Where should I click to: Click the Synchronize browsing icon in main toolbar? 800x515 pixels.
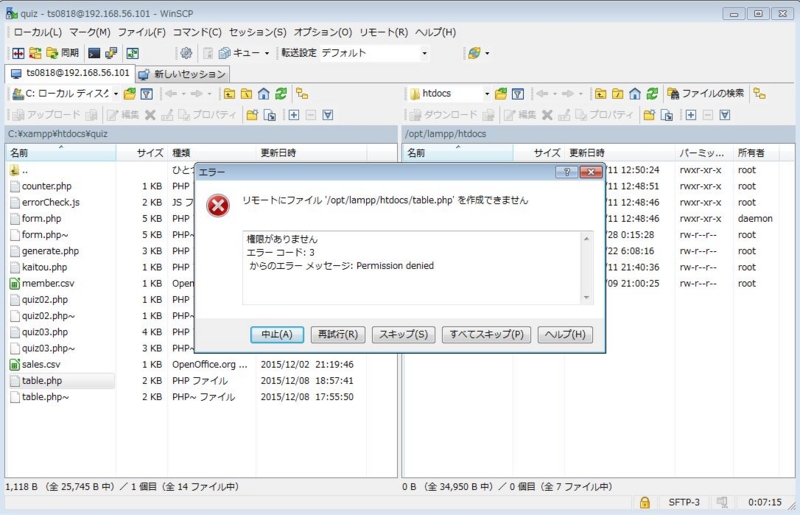pyautogui.click(x=35, y=53)
